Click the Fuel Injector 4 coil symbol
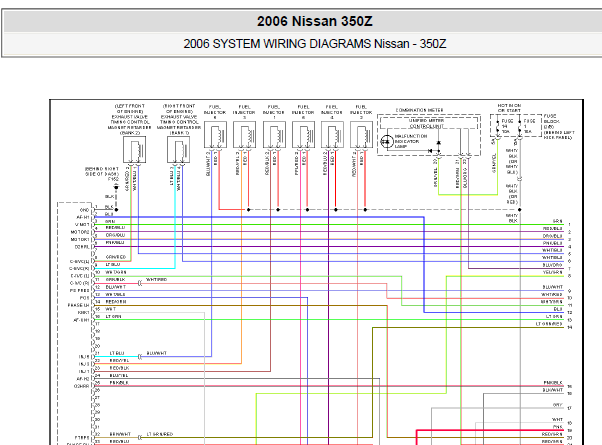Image resolution: width=602 pixels, height=445 pixels. (332, 135)
